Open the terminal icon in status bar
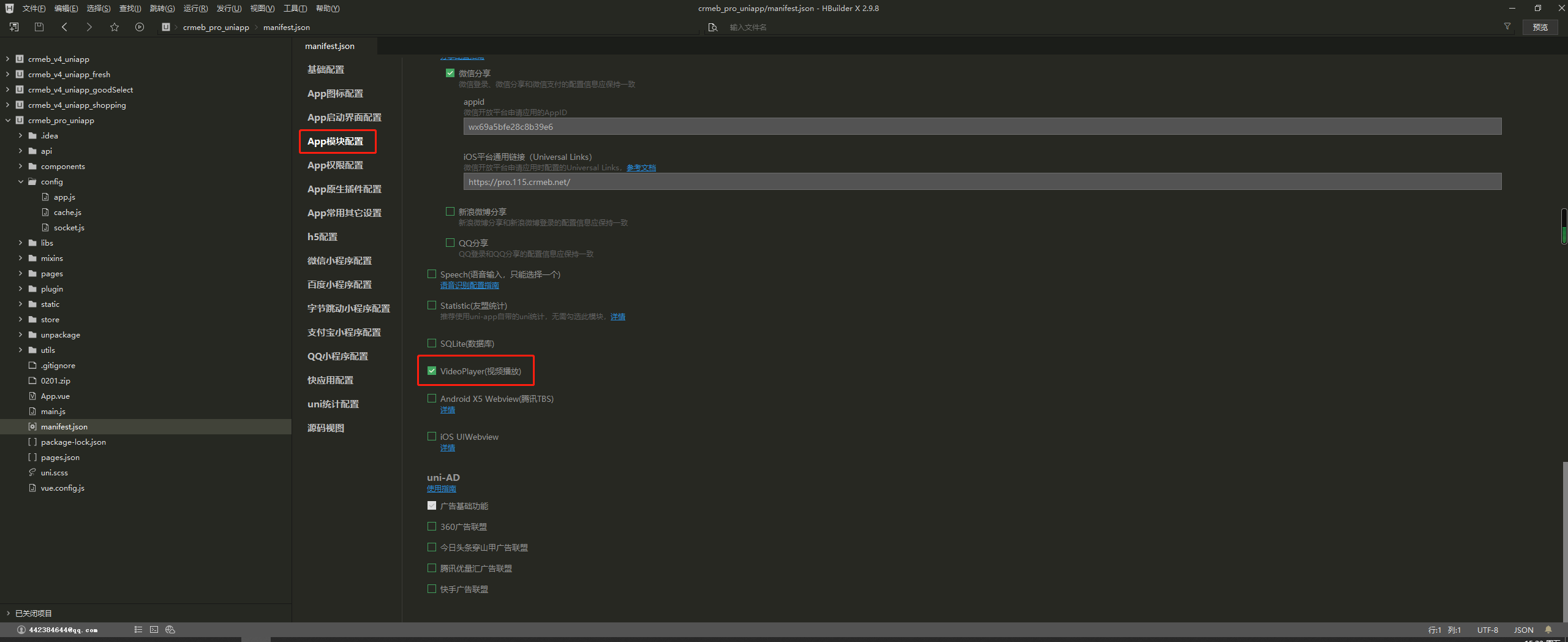The height and width of the screenshot is (642, 1568). tap(154, 630)
